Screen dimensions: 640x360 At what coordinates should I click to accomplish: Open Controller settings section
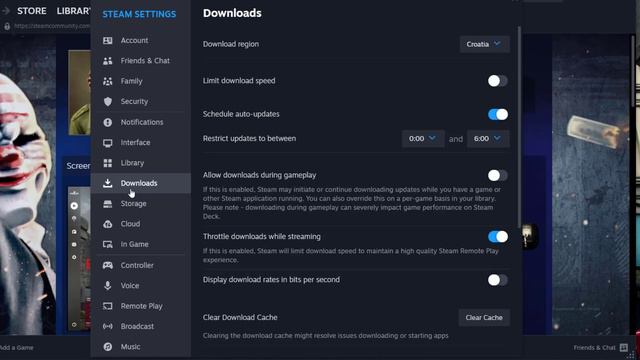pos(141,265)
